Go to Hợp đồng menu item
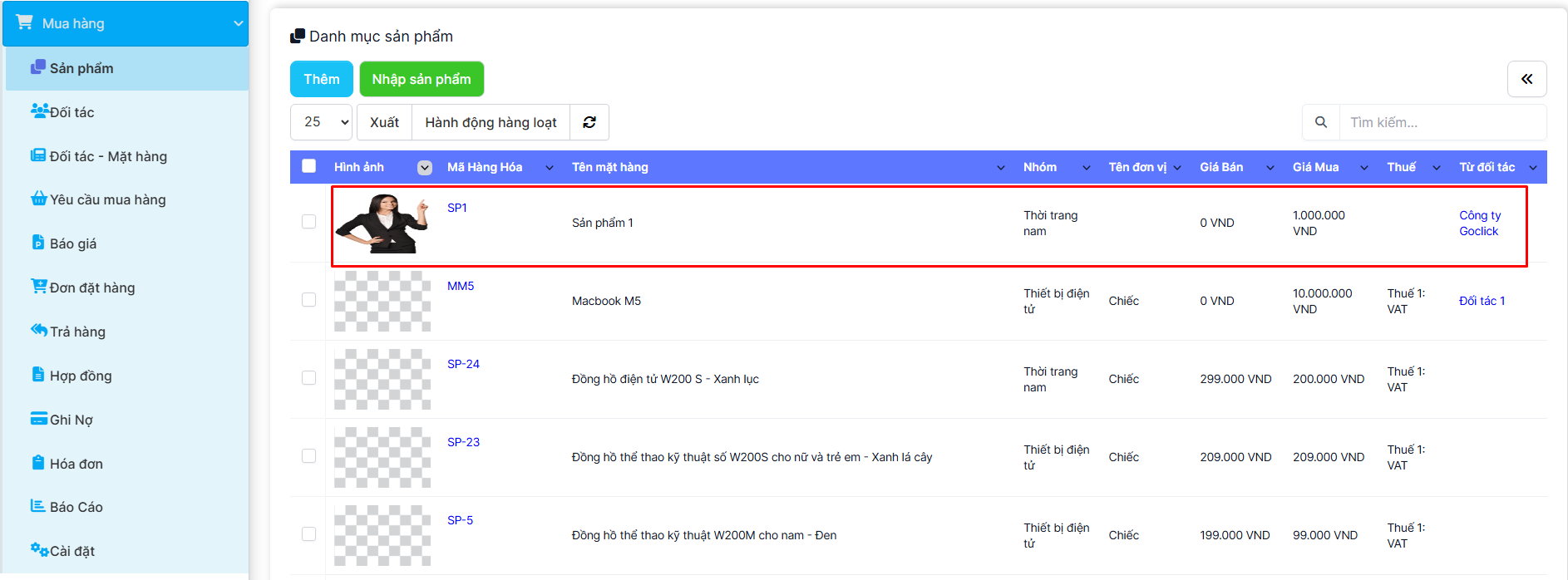1568x580 pixels. (81, 376)
